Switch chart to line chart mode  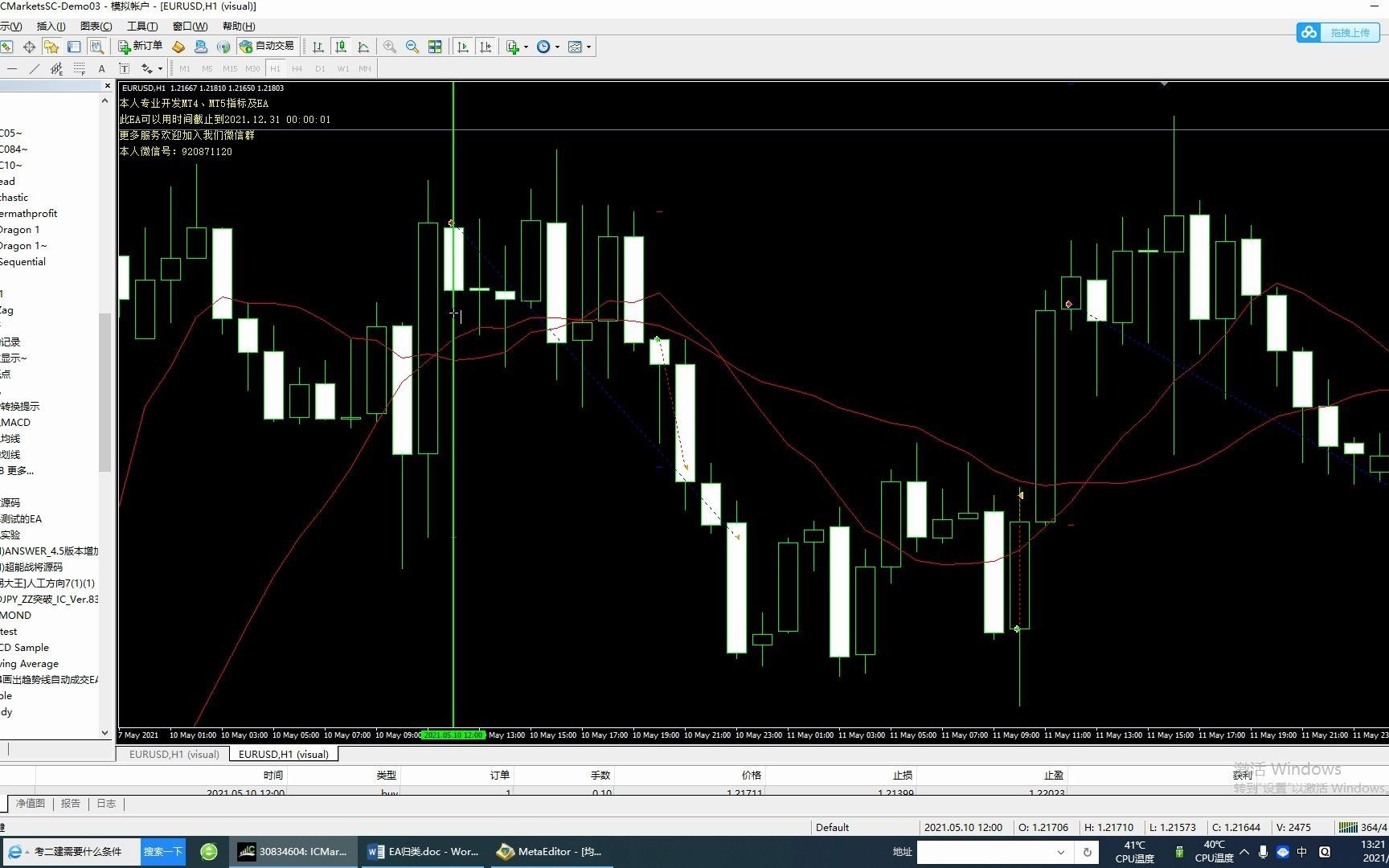(x=363, y=47)
